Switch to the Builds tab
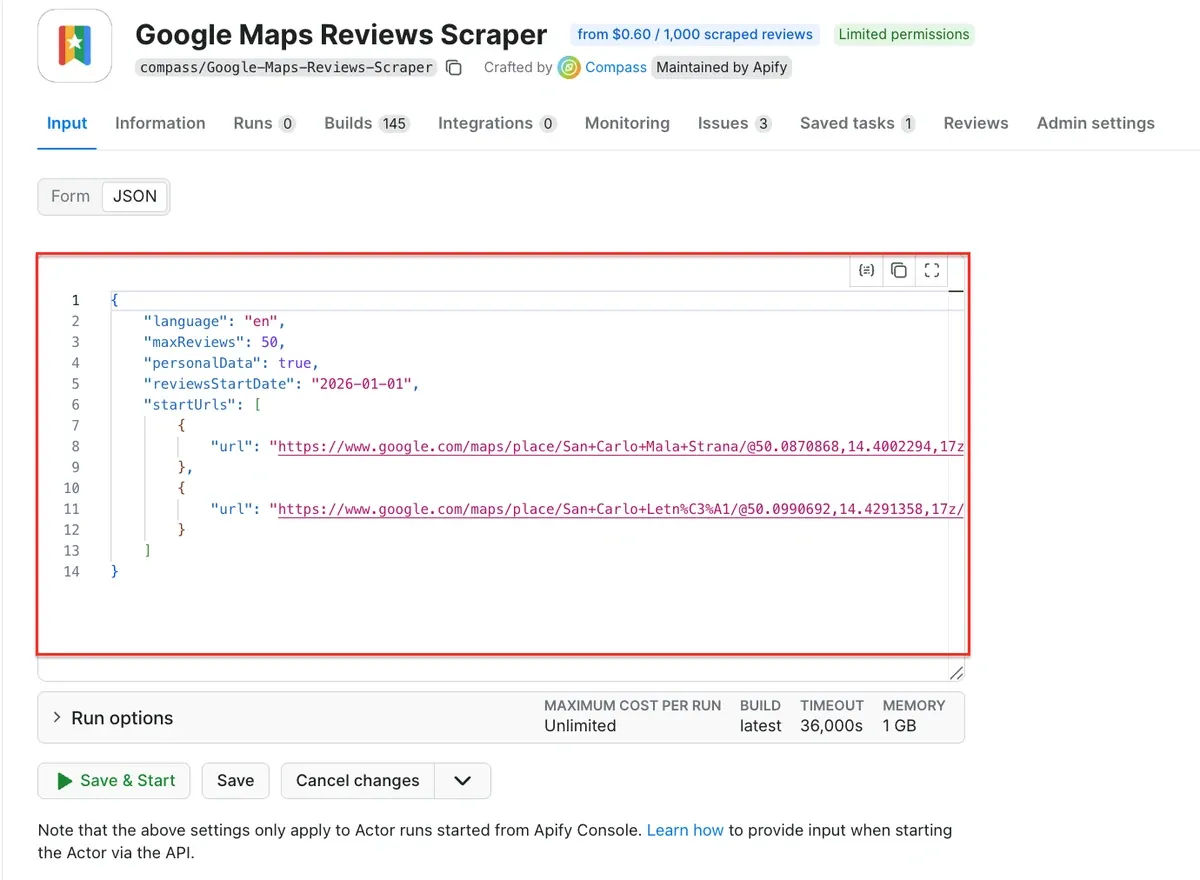Viewport: 1200px width, 880px height. [367, 123]
